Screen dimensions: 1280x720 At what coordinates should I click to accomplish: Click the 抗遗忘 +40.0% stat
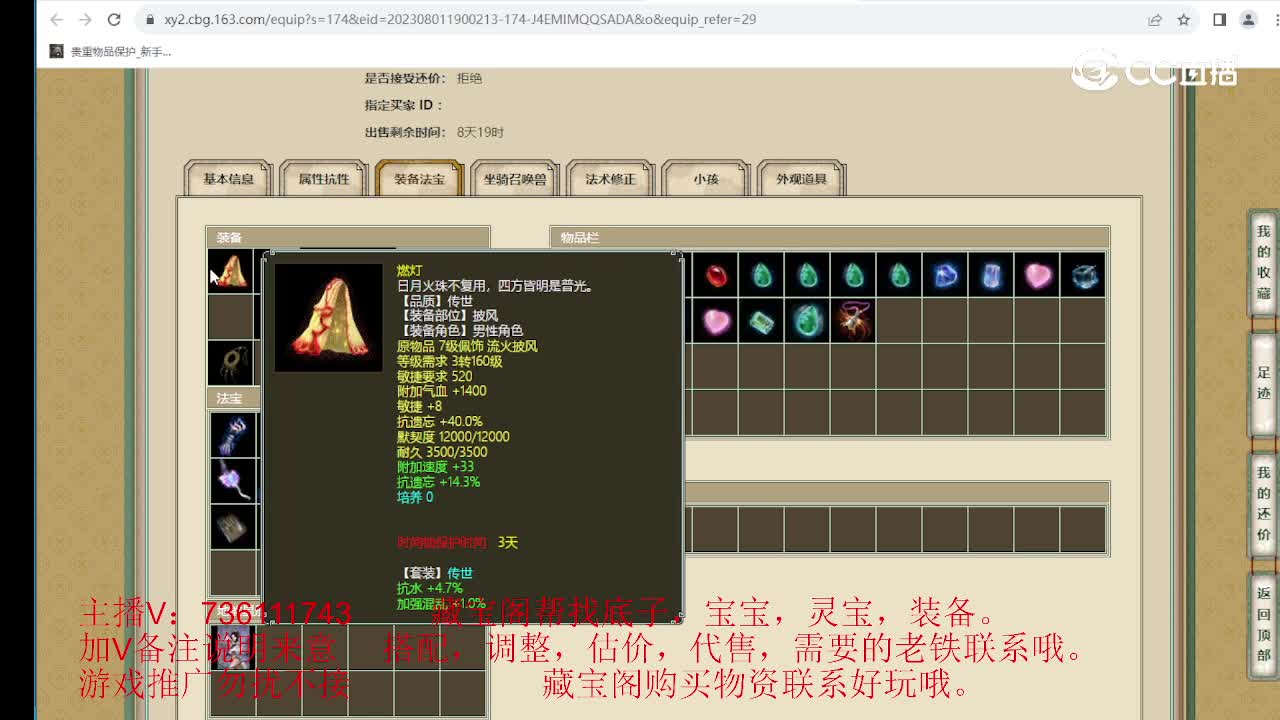click(439, 421)
